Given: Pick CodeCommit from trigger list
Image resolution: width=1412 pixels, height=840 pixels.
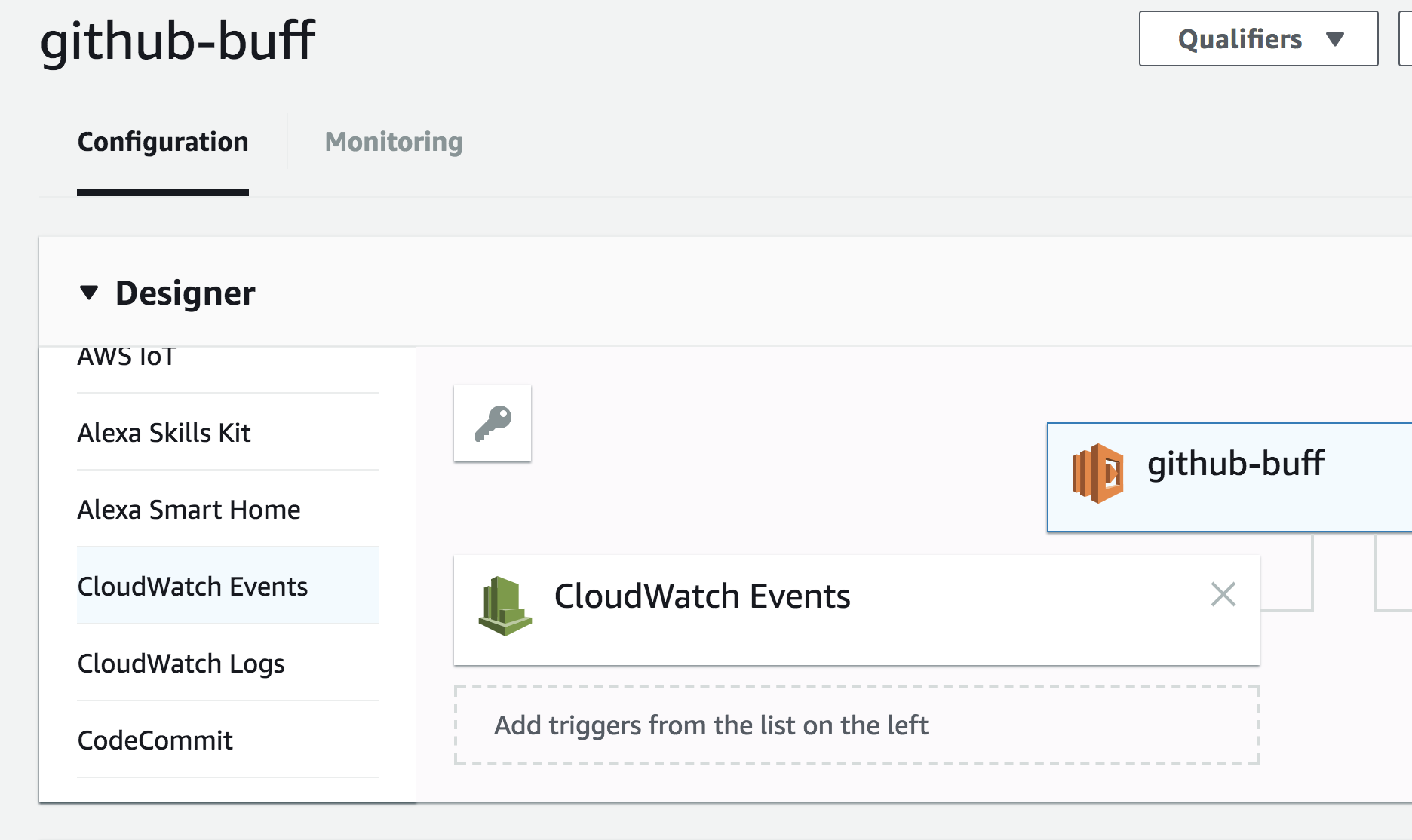Looking at the screenshot, I should tap(155, 740).
